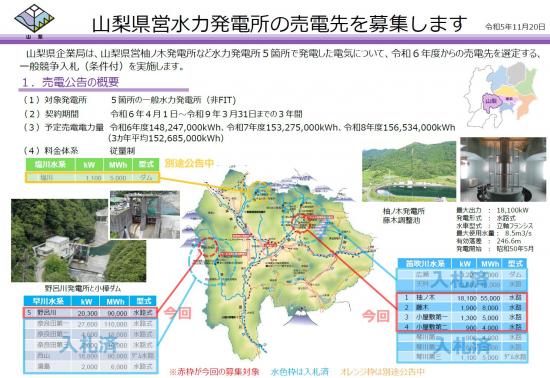This screenshot has height=378, width=550.
Task: Click the 1．売電公告の概要 heading
Action: click(x=70, y=82)
